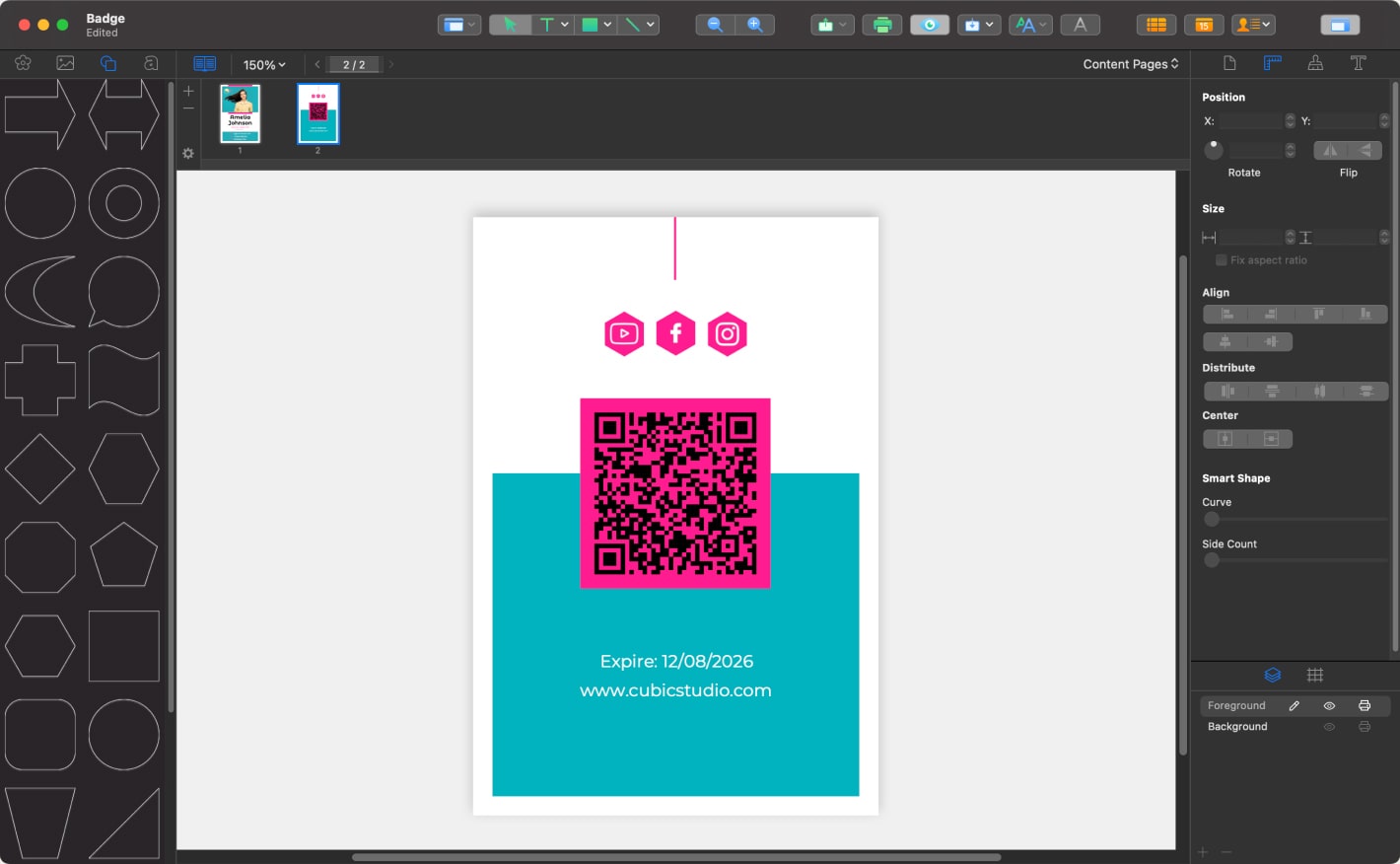Select page 1 thumbnail

(x=240, y=113)
